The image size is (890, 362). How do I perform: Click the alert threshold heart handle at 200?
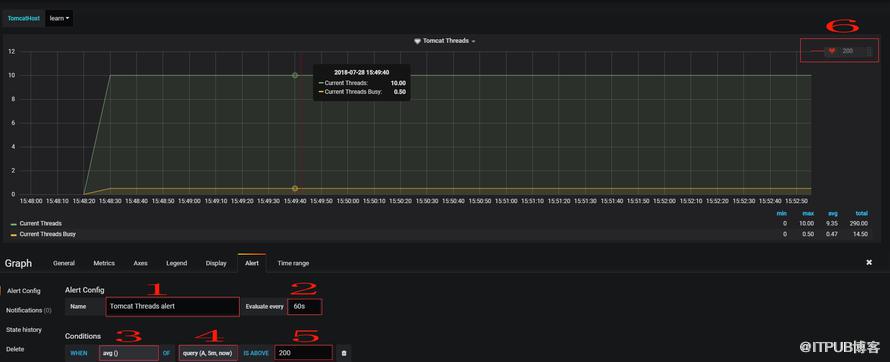click(832, 51)
